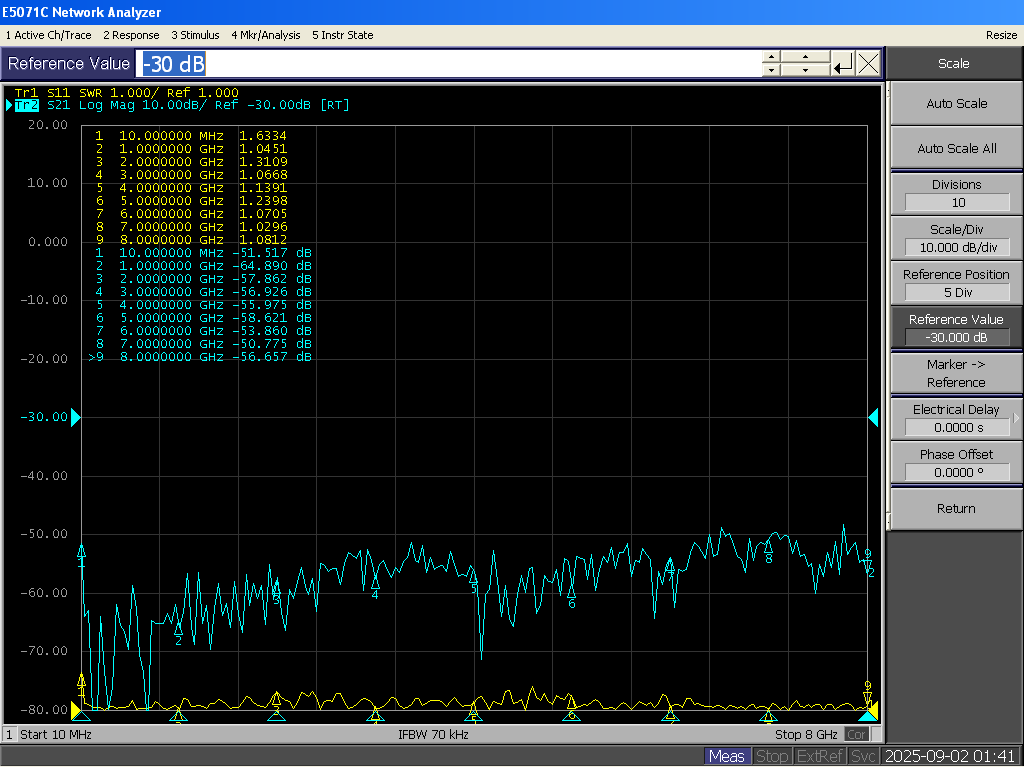The width and height of the screenshot is (1024, 768).
Task: Open the Mkr/Analysis menu
Action: (x=266, y=35)
